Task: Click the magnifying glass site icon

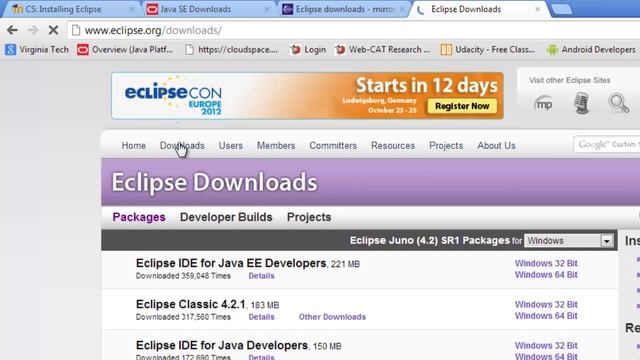Action: [x=618, y=103]
